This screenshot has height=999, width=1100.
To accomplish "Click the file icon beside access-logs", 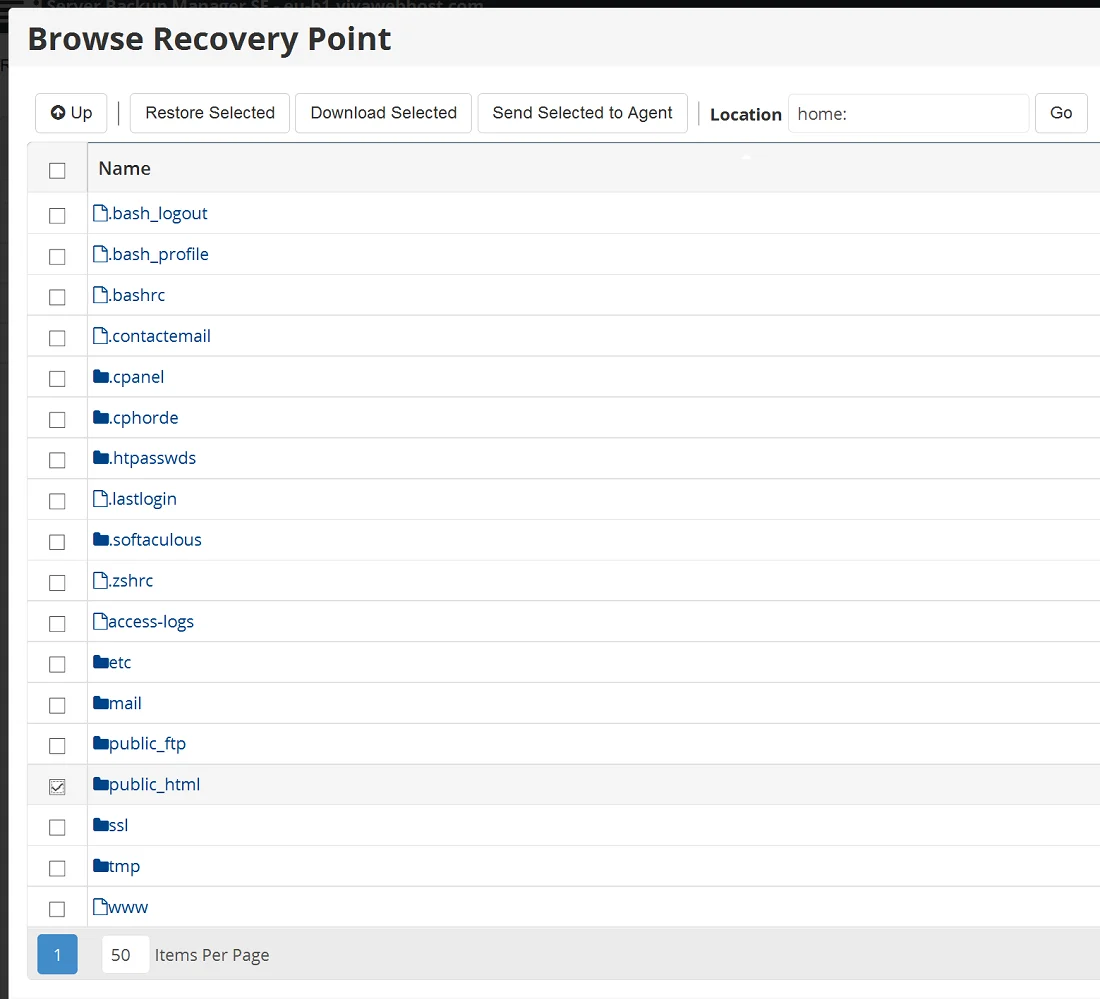I will pyautogui.click(x=97, y=620).
